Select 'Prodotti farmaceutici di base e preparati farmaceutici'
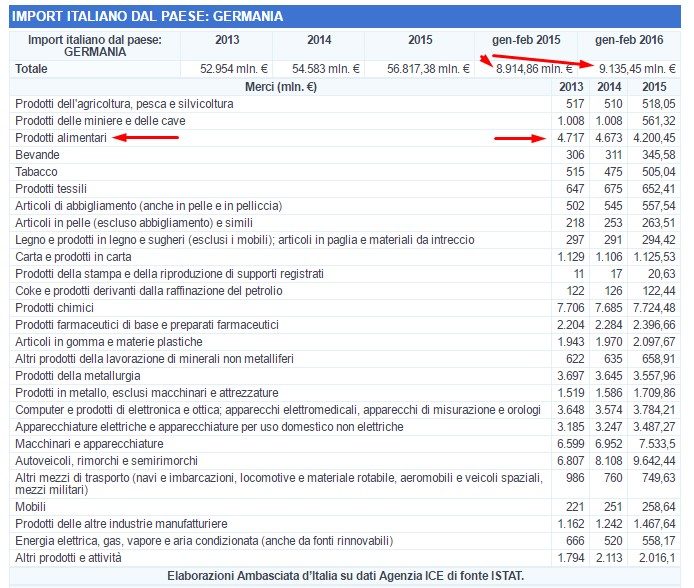694x588 pixels. click(x=147, y=325)
